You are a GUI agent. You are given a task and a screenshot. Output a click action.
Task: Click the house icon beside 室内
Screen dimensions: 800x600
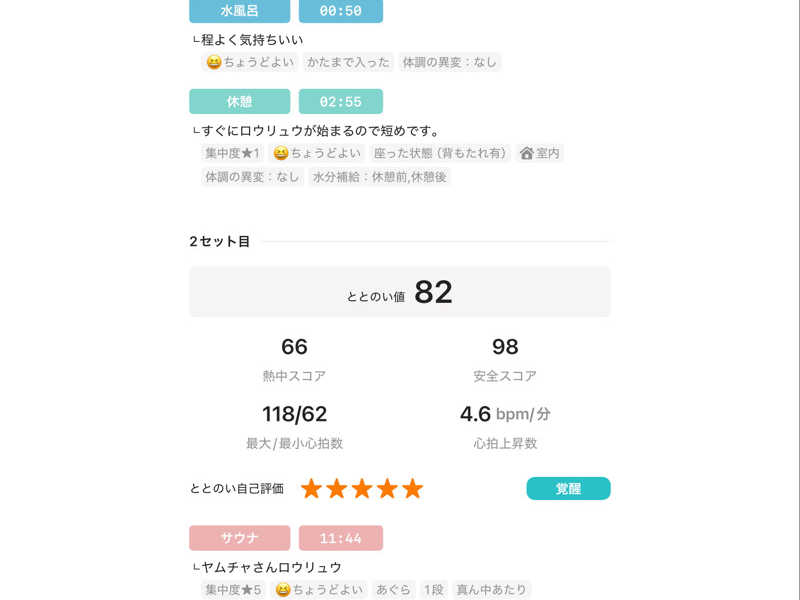(526, 153)
